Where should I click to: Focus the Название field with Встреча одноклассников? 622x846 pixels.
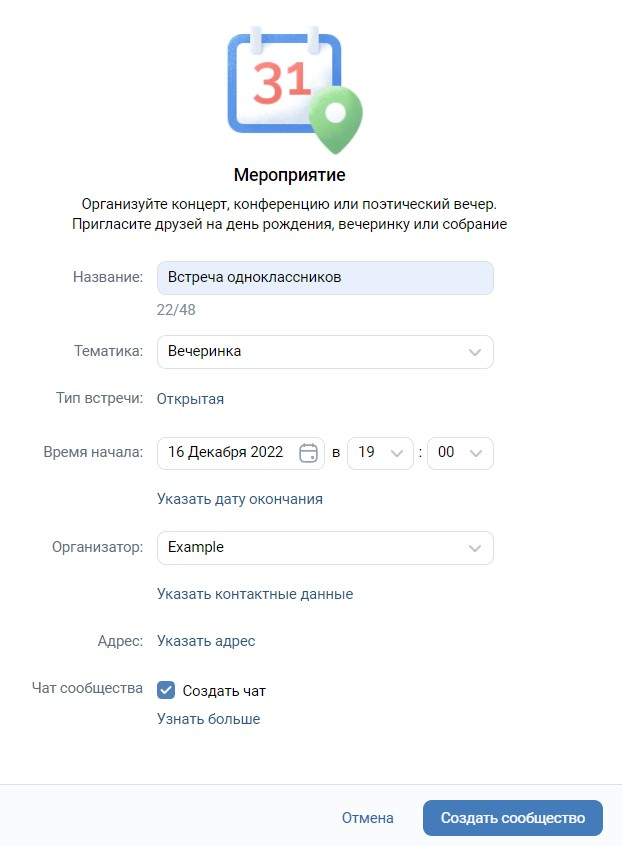325,278
